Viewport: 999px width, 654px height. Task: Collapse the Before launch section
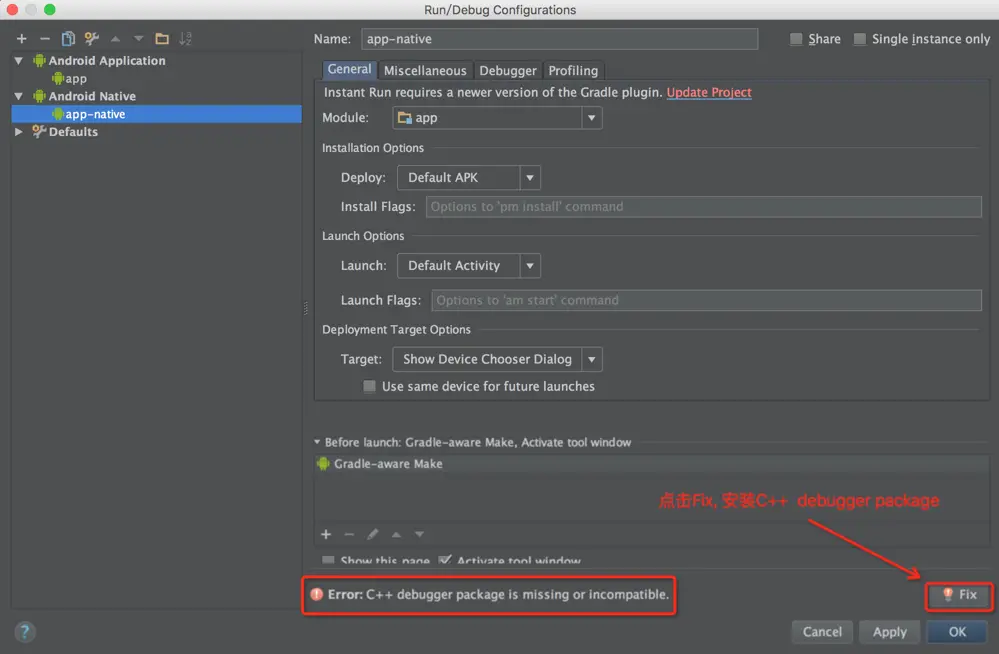click(x=317, y=442)
